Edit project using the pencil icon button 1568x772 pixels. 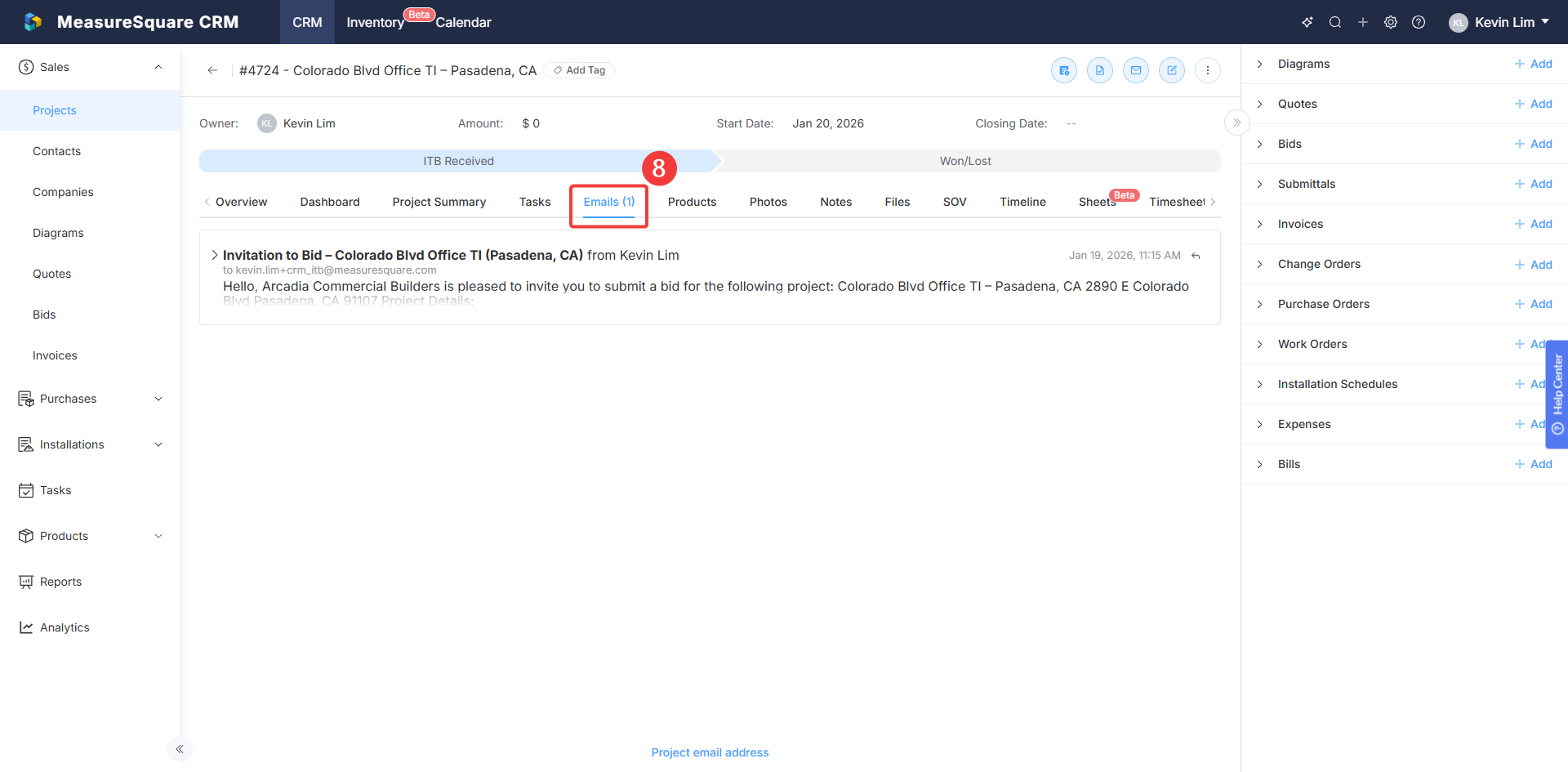coord(1172,70)
